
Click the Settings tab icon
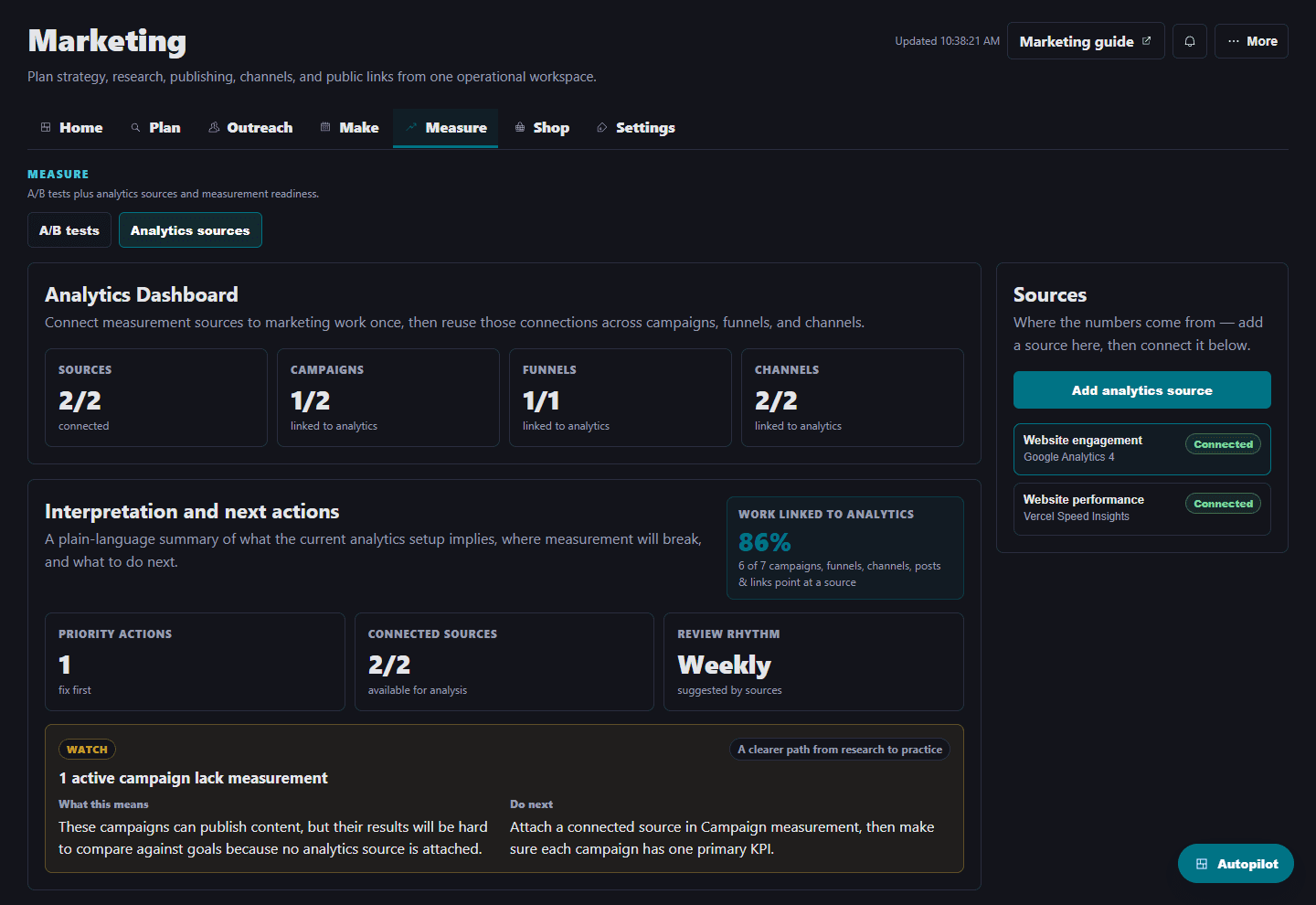point(602,128)
